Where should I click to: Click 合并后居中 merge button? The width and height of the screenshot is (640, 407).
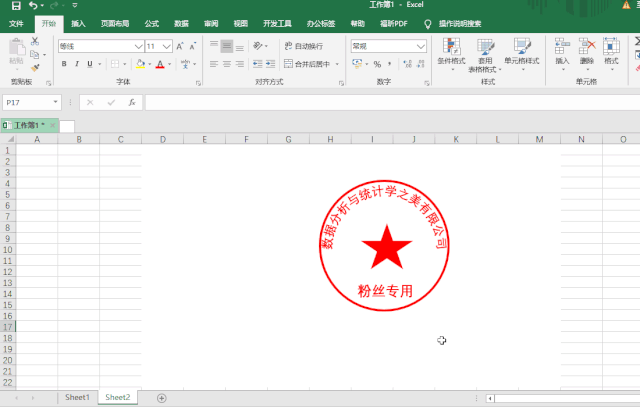click(307, 64)
